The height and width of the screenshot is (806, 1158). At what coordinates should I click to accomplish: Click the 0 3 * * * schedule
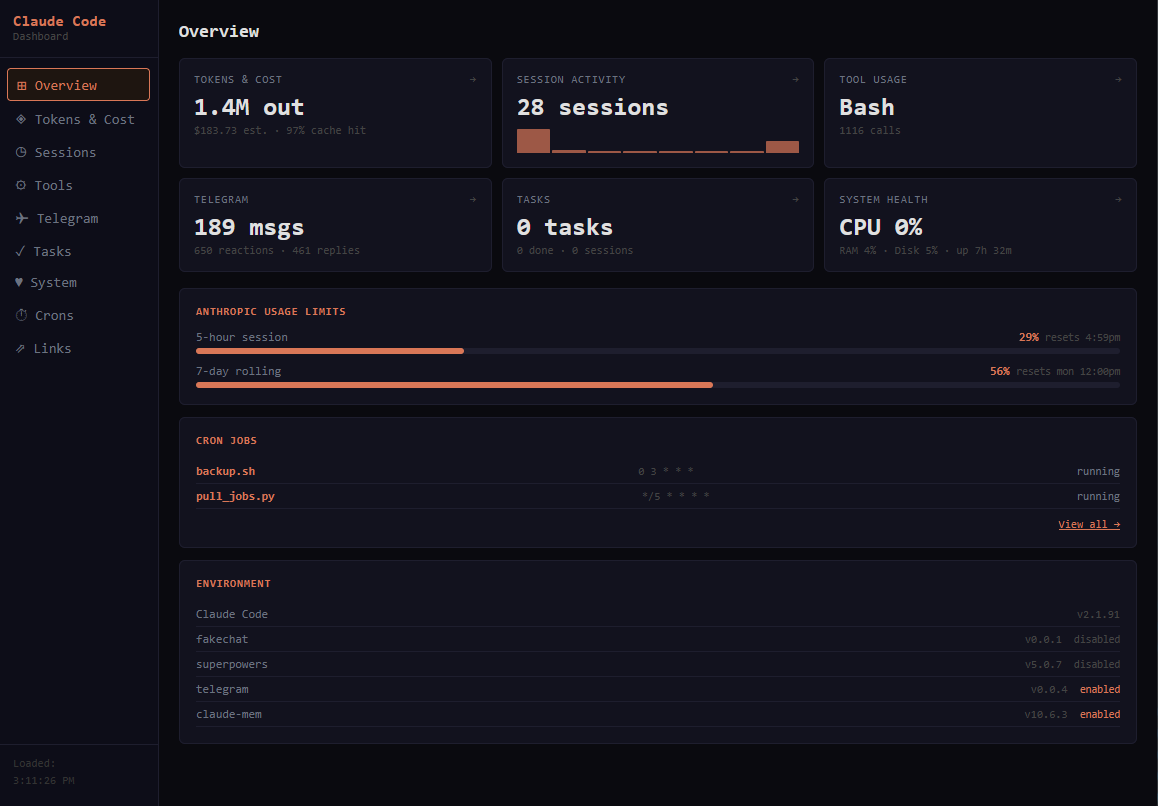(x=665, y=471)
